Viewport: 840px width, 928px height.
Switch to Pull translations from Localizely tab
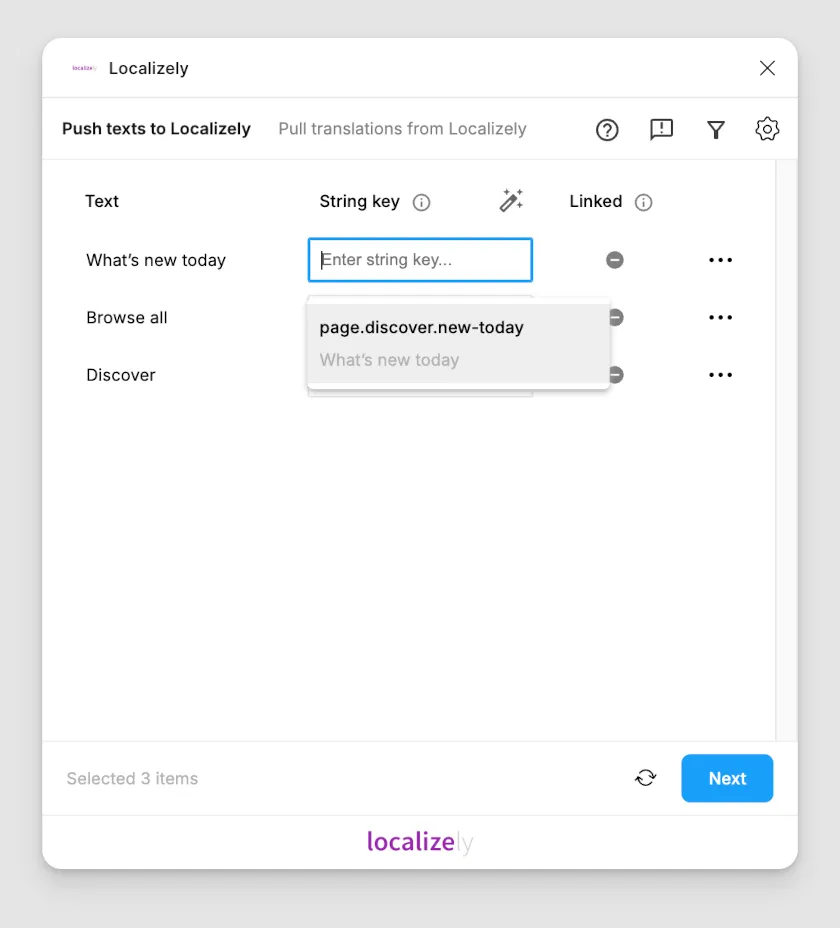coord(403,129)
